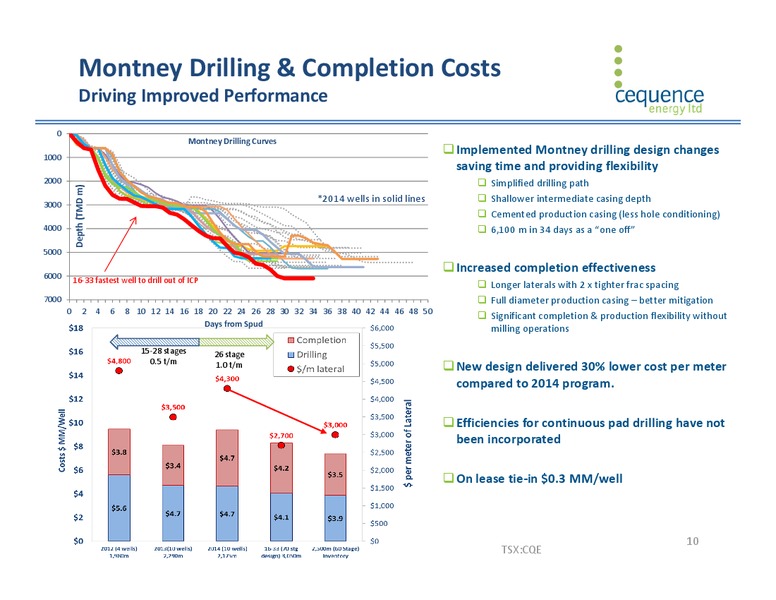Screen dimensions: 776x600
Task: Click the $2,700 data point marker
Action: (x=281, y=445)
